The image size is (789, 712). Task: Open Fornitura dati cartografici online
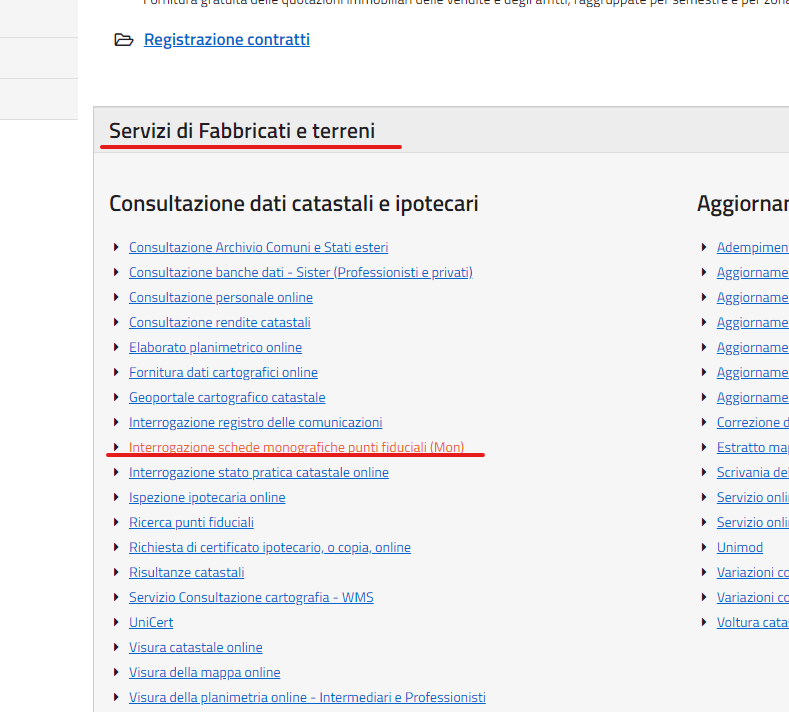point(223,372)
